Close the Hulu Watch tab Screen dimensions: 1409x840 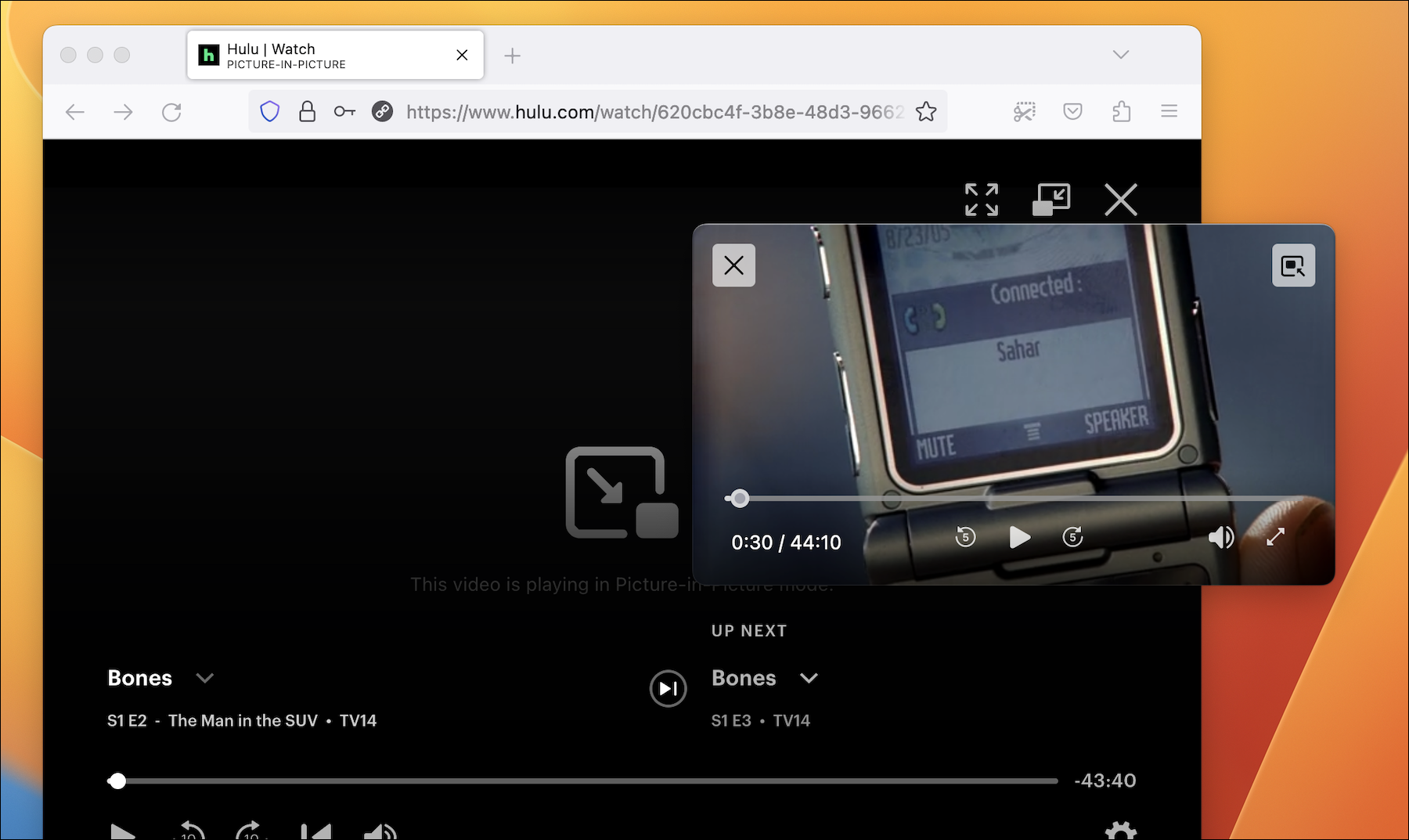point(462,56)
